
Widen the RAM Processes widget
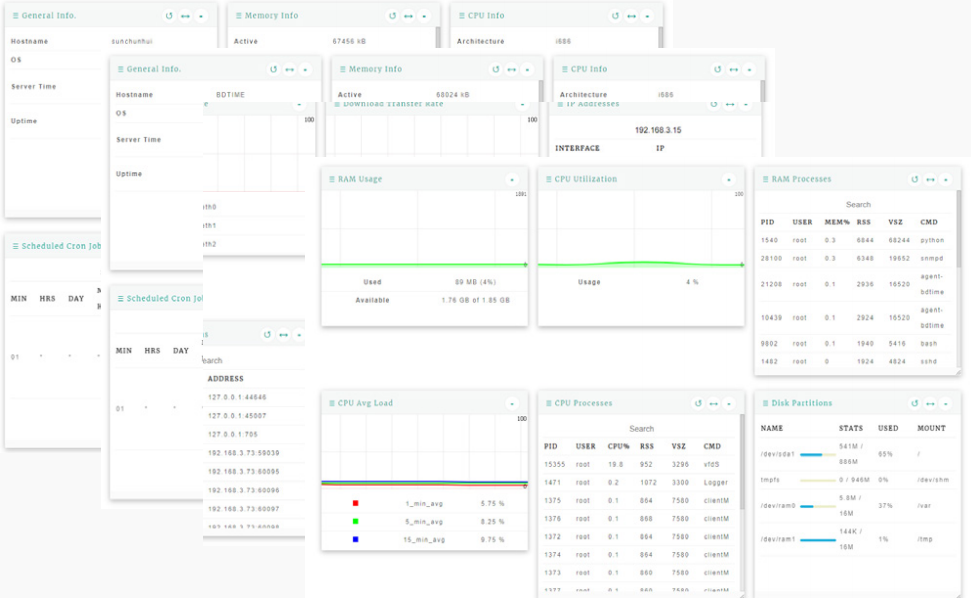(930, 179)
